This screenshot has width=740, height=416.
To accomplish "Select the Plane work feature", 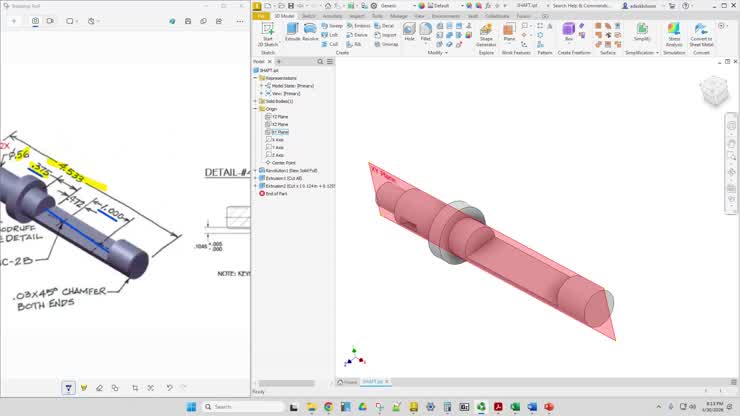I will [509, 32].
